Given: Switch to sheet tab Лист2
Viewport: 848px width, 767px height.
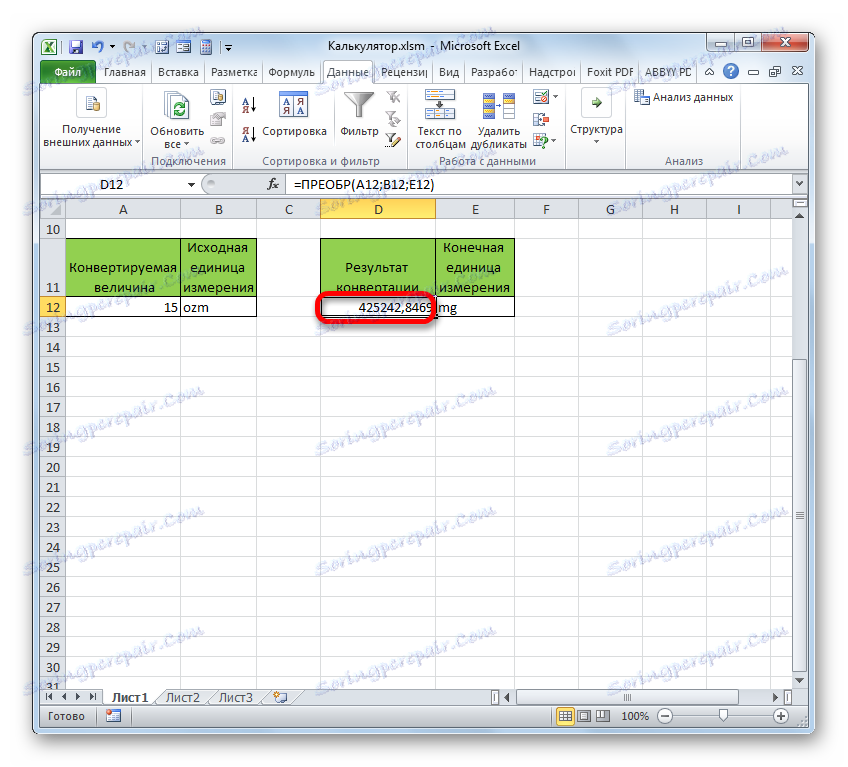Looking at the screenshot, I should 183,698.
